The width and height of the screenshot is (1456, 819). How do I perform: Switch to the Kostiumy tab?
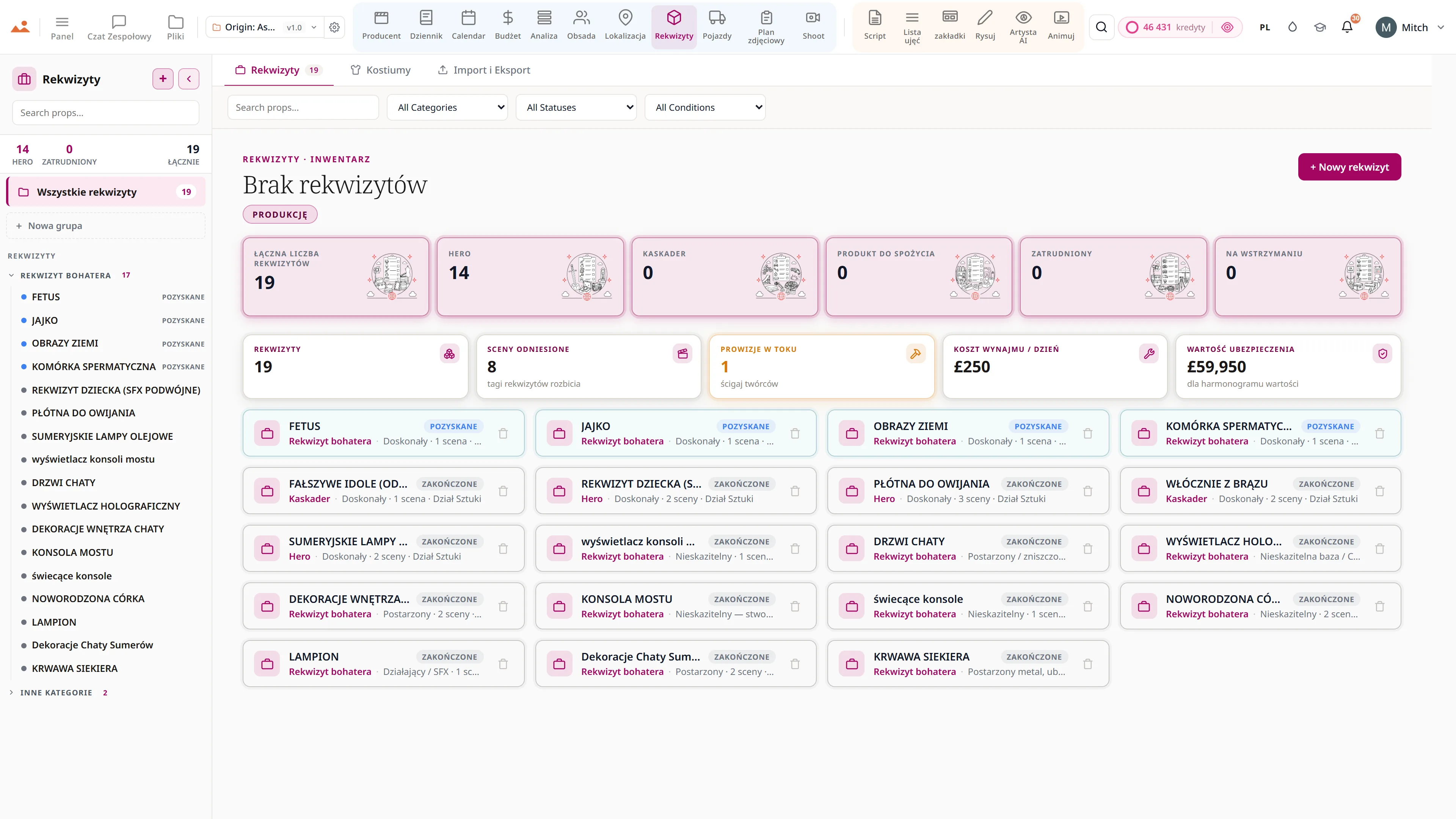(x=380, y=70)
